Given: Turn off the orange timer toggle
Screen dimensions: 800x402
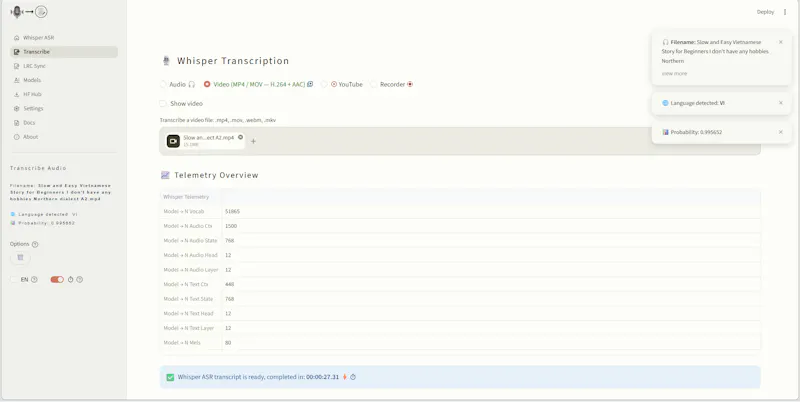Looking at the screenshot, I should [x=57, y=280].
